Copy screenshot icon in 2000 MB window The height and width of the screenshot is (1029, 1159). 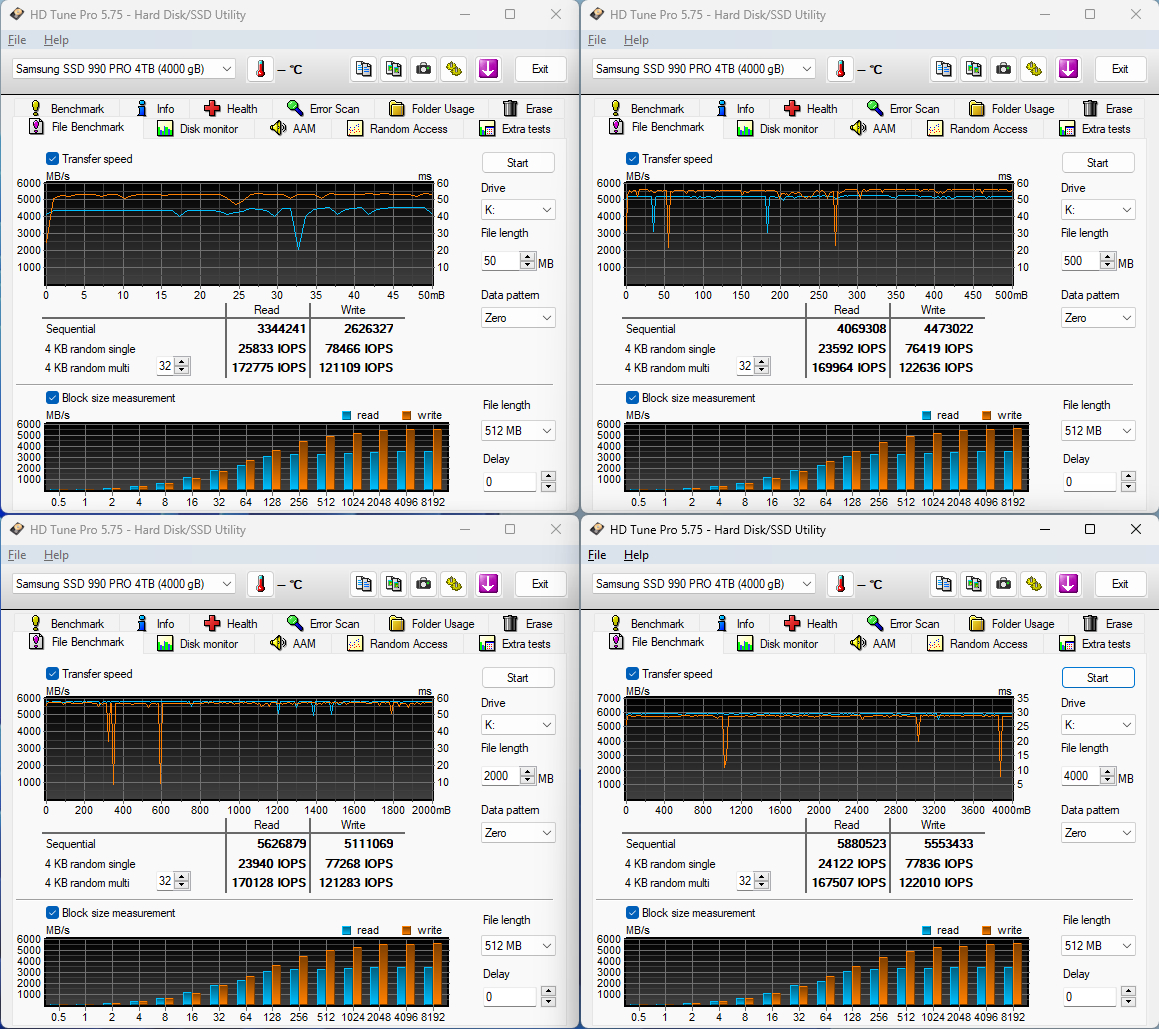(394, 584)
